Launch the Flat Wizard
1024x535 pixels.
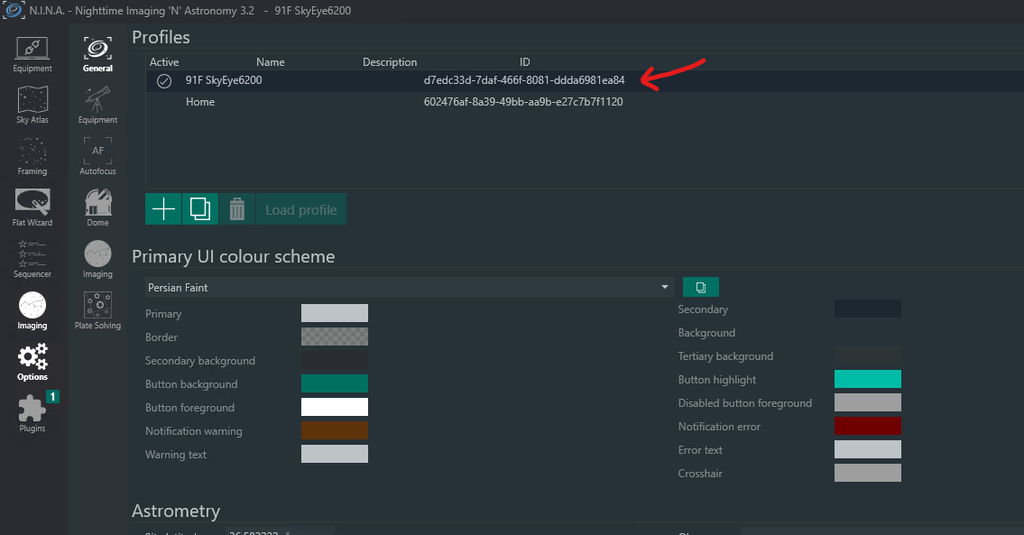tap(32, 208)
